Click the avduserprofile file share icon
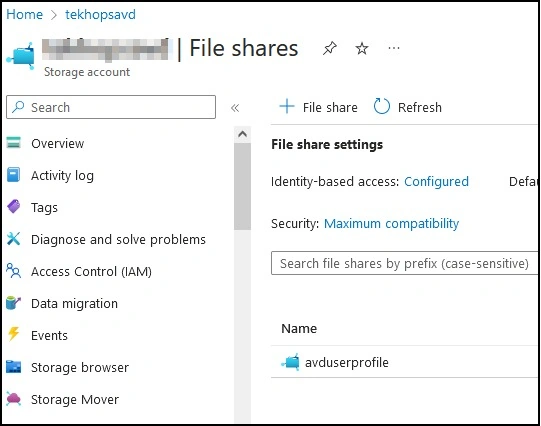The image size is (541, 426). (291, 362)
